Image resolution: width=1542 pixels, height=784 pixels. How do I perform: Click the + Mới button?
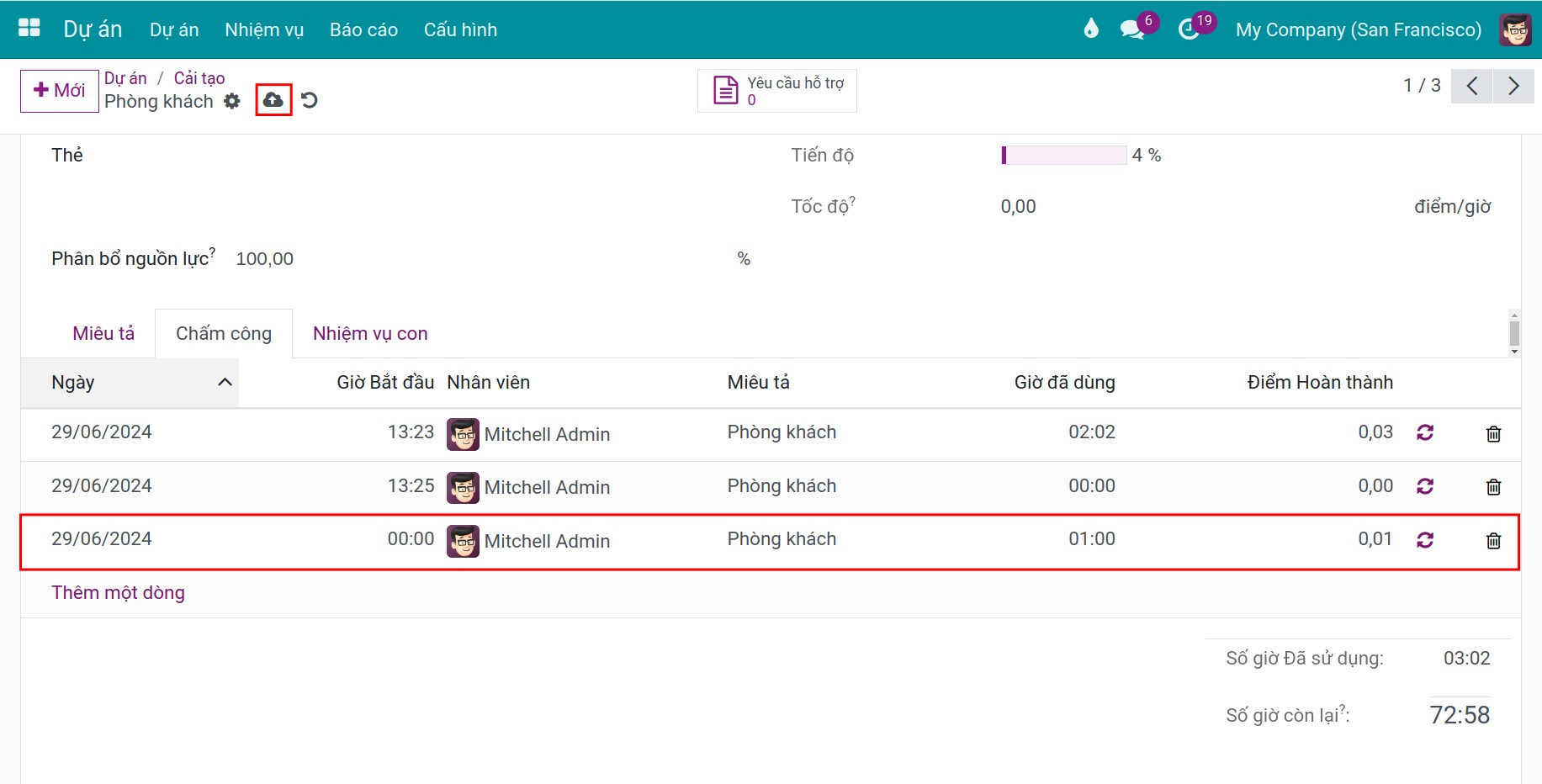[60, 91]
